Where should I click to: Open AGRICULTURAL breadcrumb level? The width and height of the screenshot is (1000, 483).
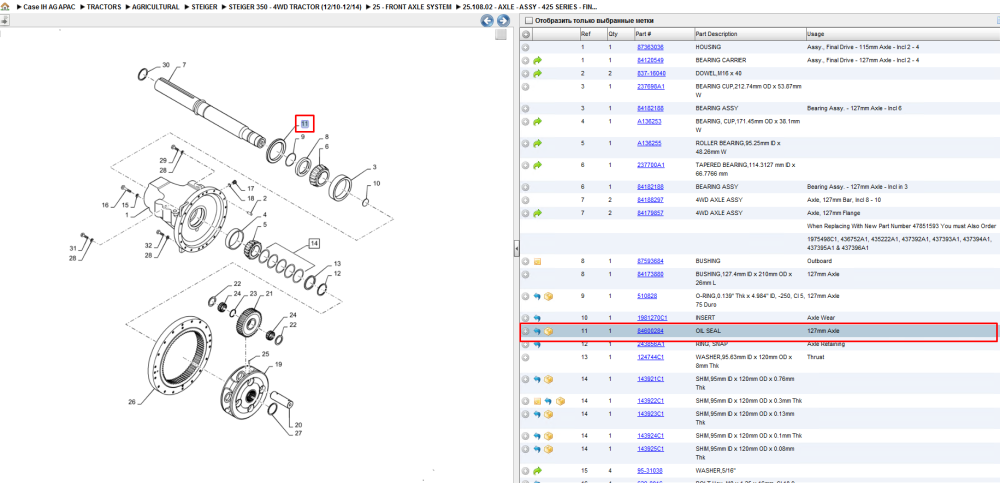click(x=156, y=6)
